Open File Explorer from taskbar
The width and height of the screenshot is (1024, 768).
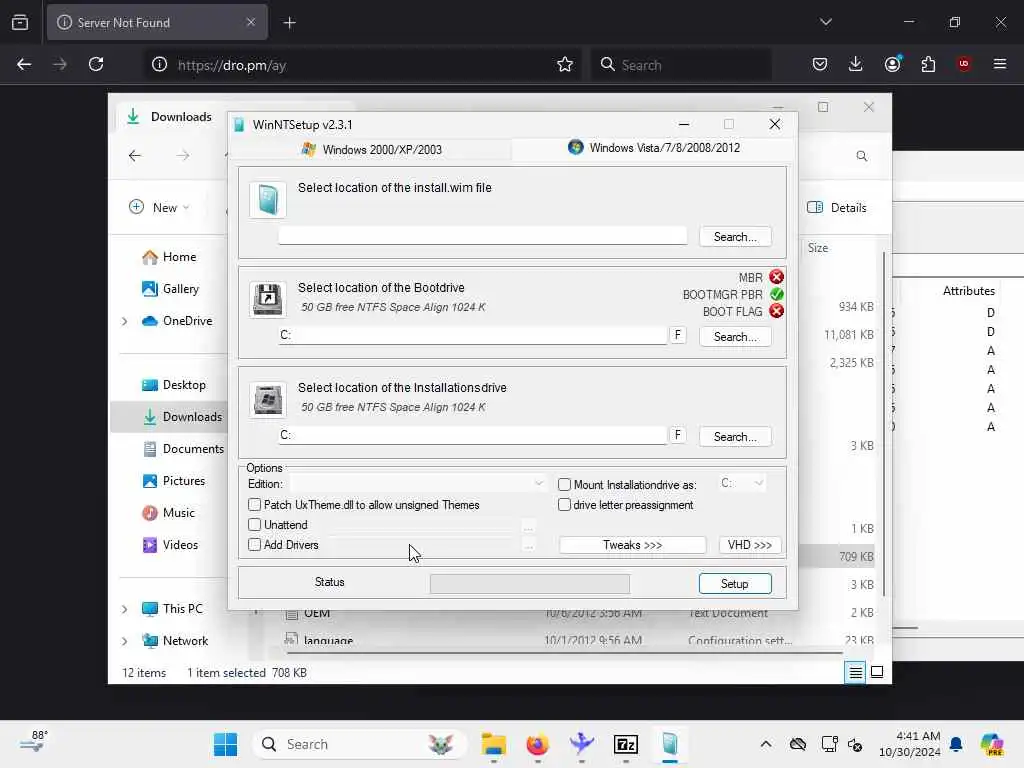click(494, 744)
